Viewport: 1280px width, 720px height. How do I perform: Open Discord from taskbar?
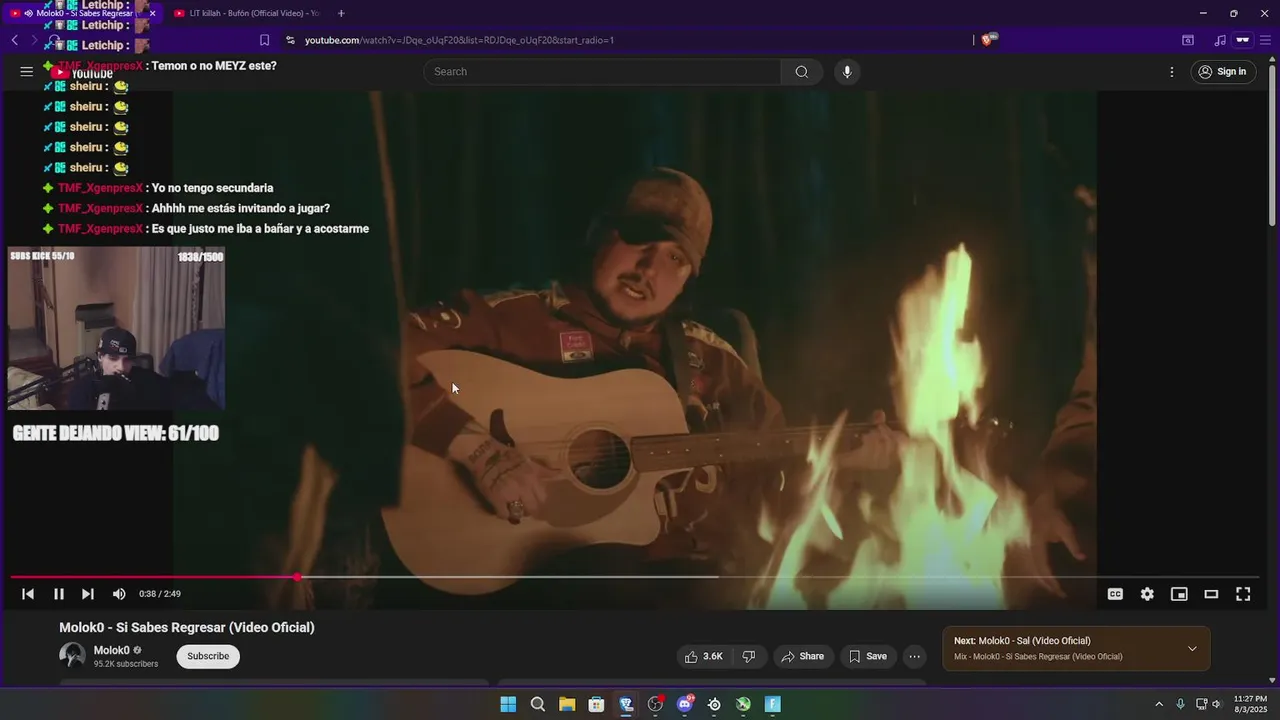coord(685,704)
